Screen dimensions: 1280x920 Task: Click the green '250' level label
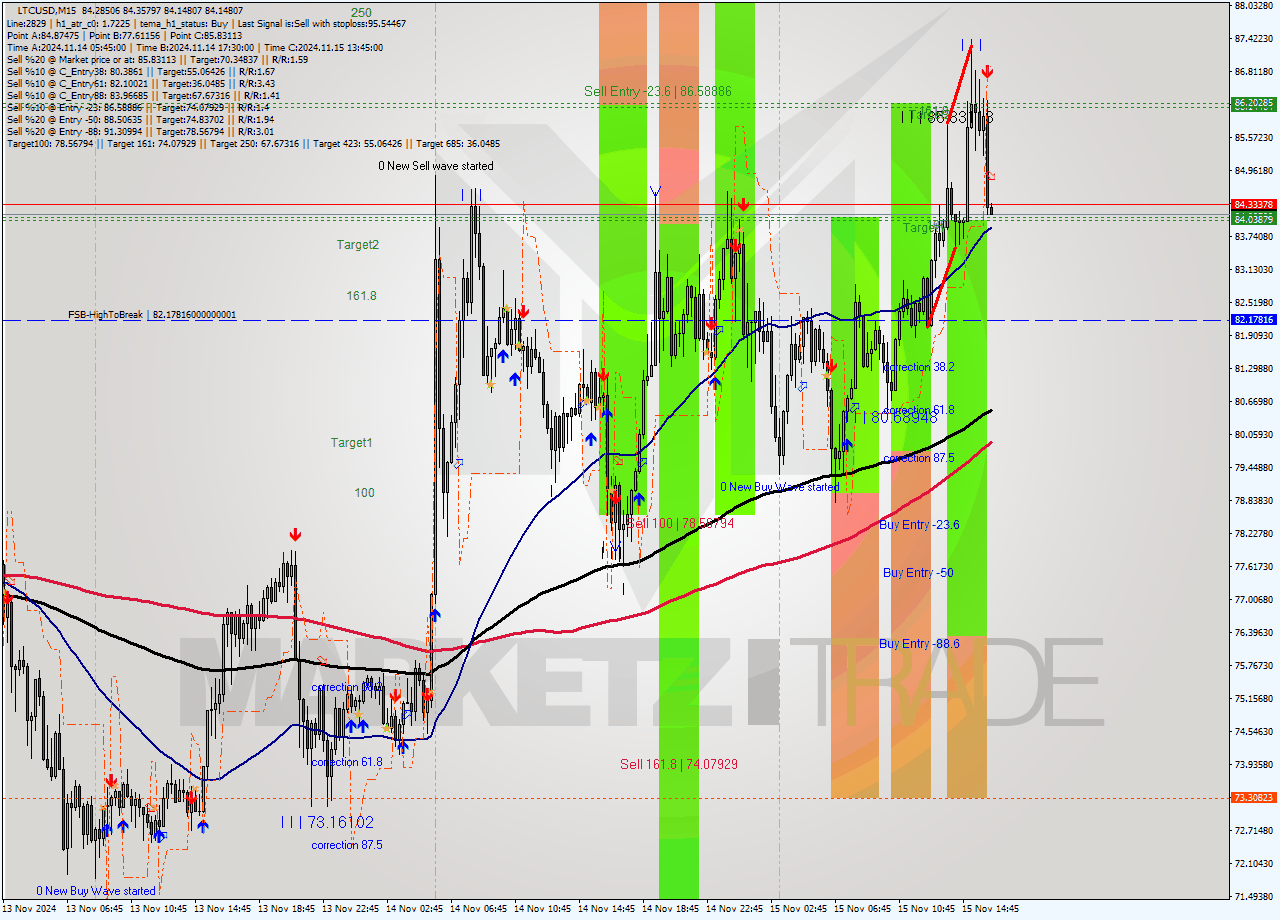point(361,13)
